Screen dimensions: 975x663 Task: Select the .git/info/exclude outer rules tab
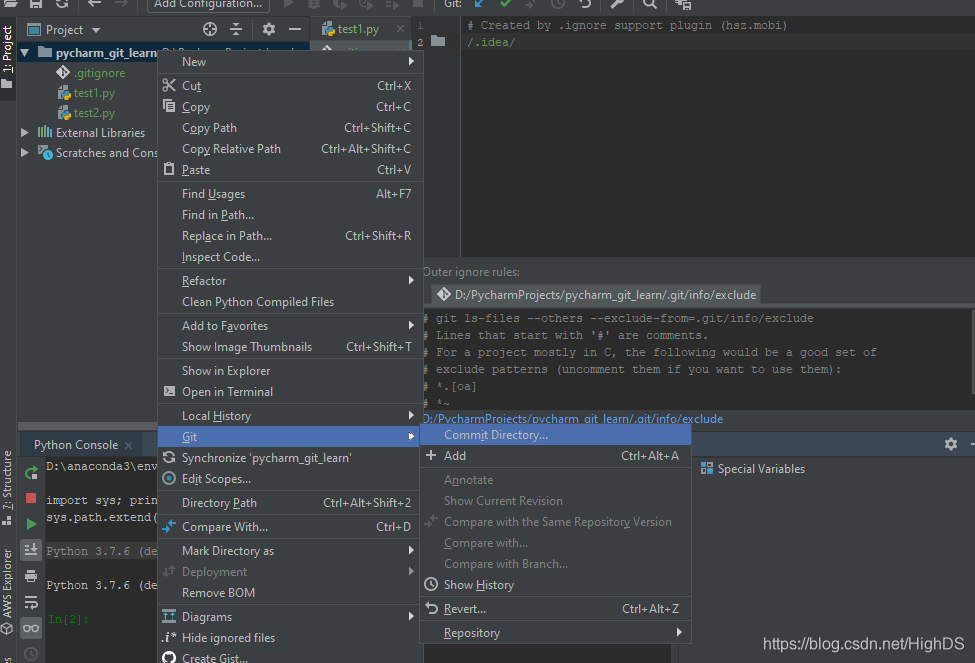[x=596, y=295]
